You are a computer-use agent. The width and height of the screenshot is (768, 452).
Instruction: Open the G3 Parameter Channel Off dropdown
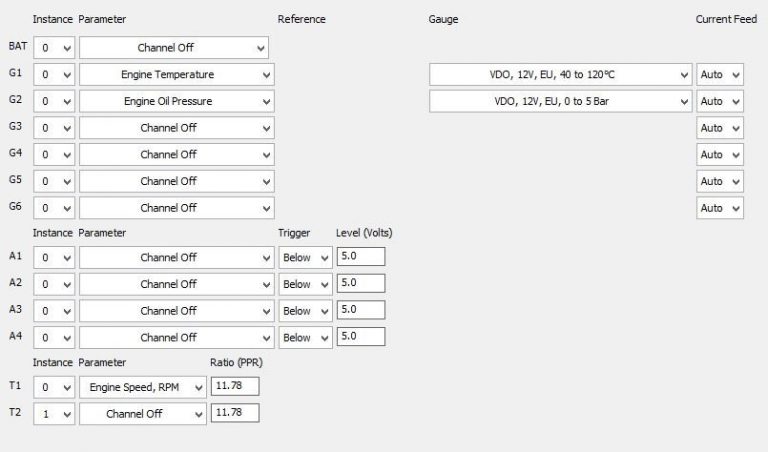[x=177, y=128]
